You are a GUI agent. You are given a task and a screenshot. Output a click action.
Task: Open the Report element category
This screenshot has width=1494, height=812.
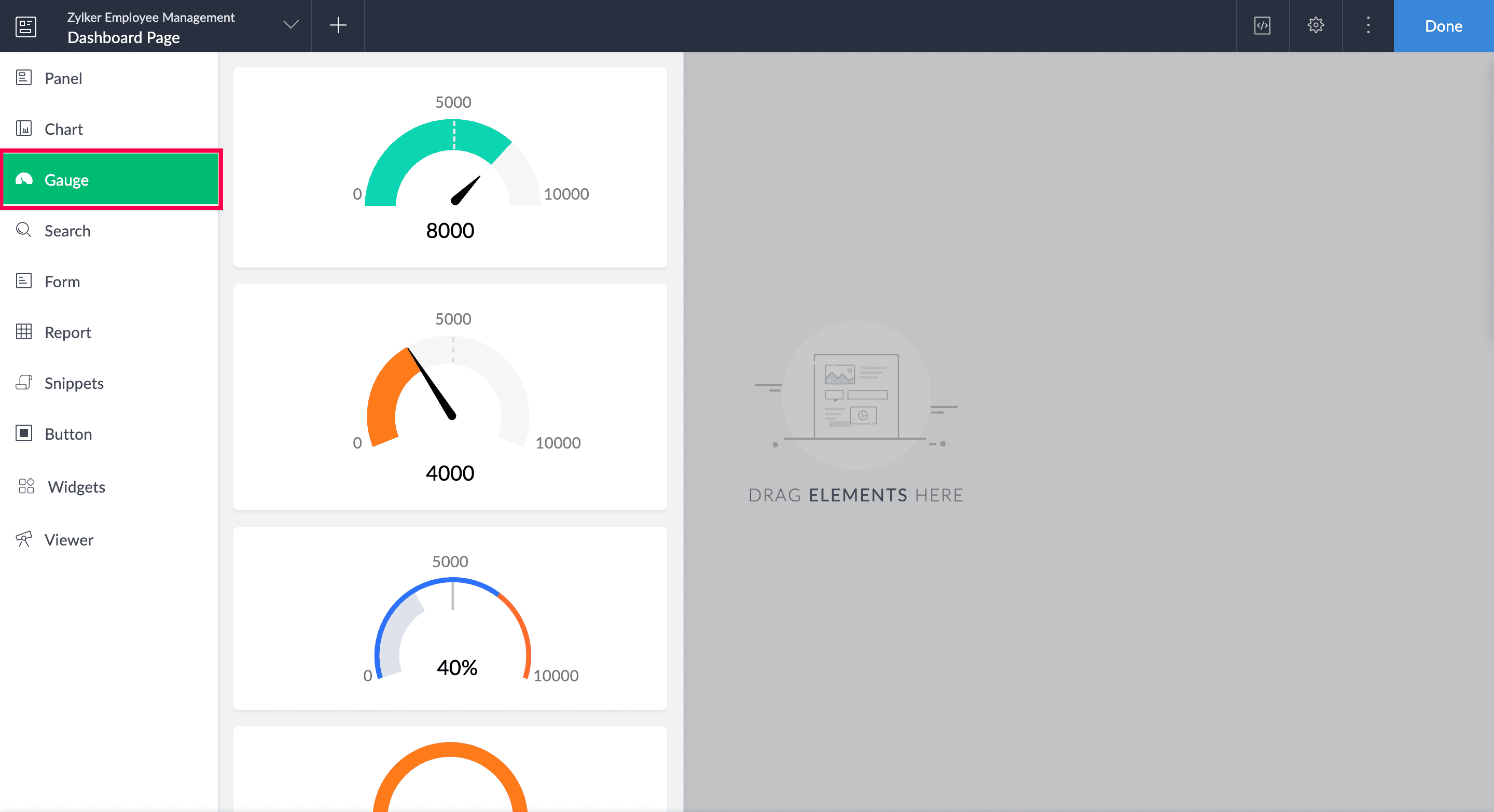pos(67,333)
